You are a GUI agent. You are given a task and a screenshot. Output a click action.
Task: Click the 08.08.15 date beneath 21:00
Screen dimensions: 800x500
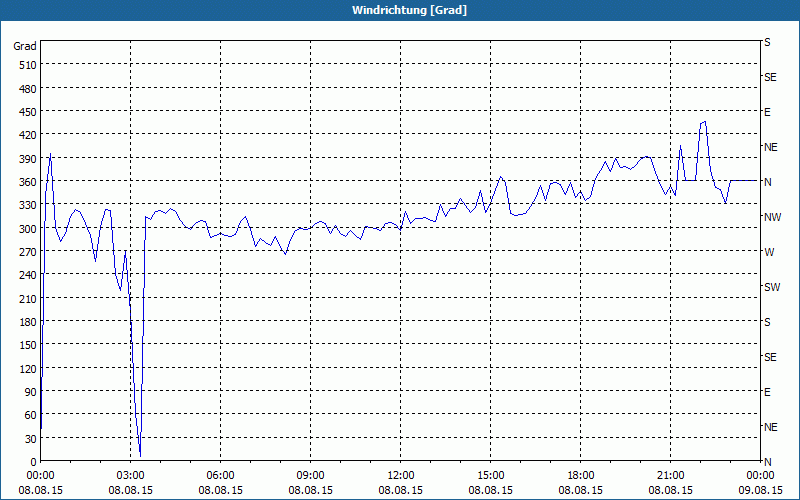tap(670, 490)
